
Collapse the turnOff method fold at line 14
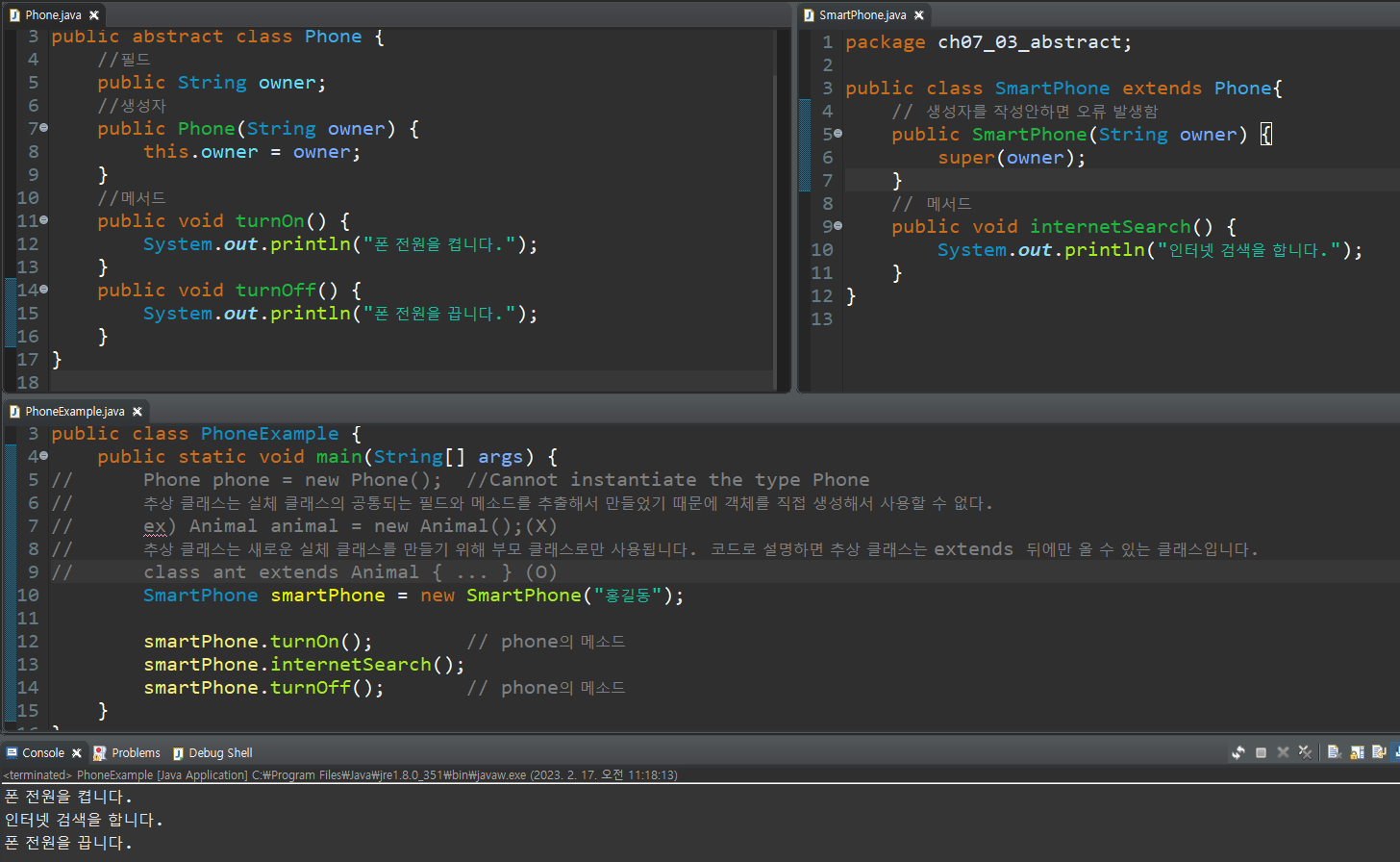tap(43, 290)
